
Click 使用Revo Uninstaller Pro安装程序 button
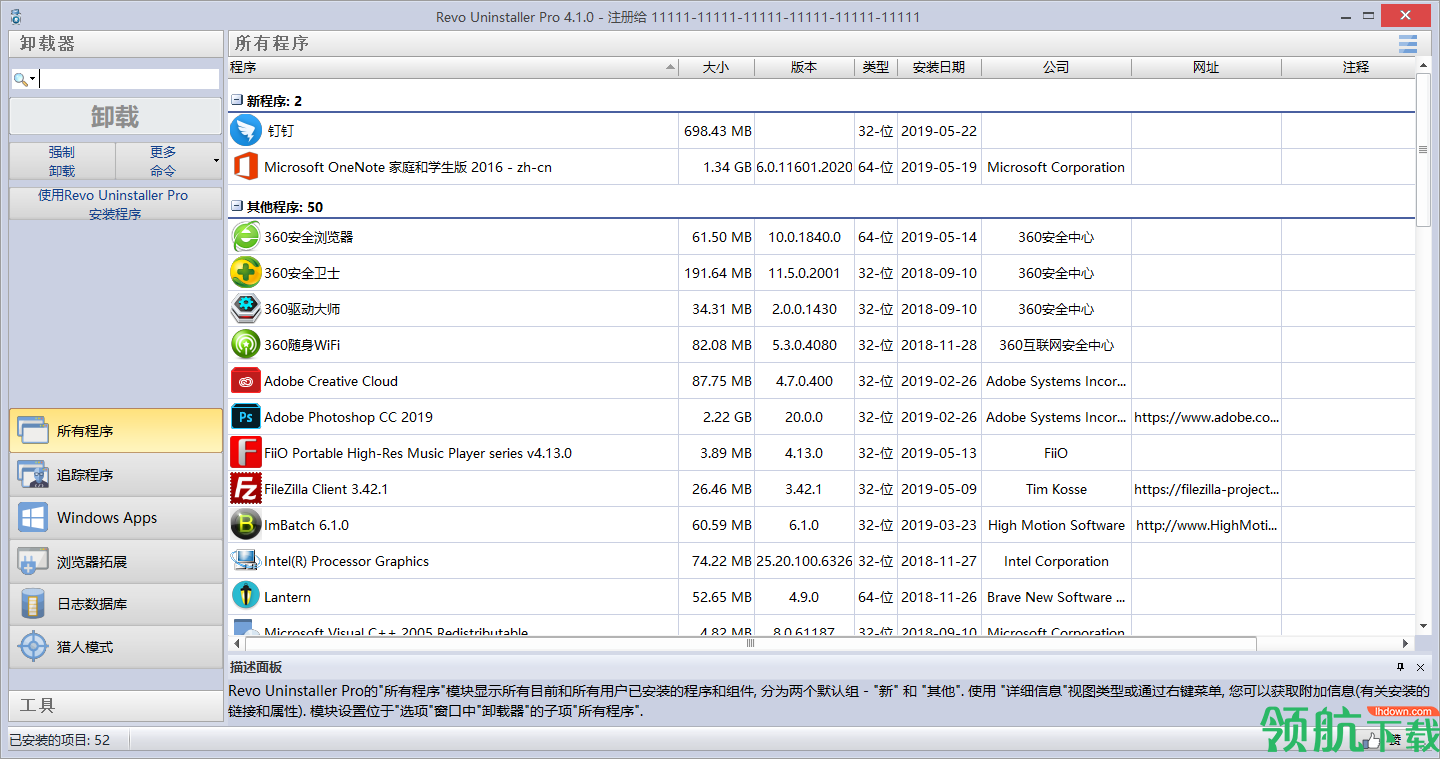click(116, 204)
